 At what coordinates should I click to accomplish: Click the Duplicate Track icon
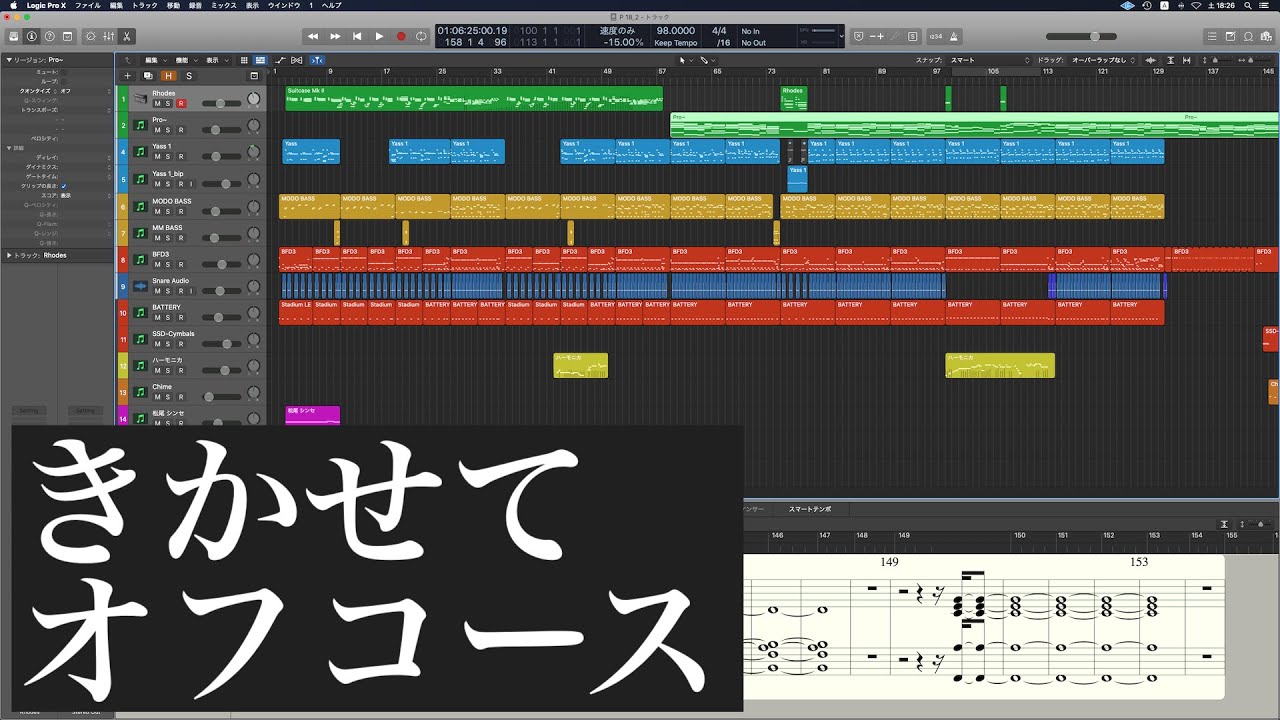pos(148,76)
